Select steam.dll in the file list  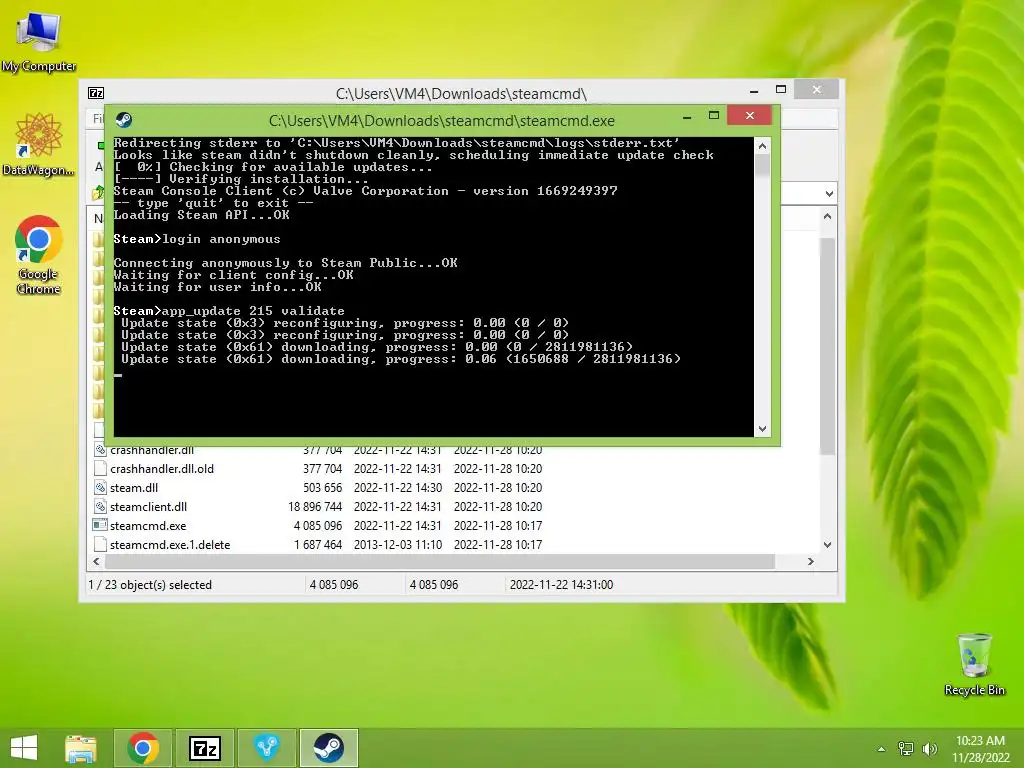pos(134,488)
